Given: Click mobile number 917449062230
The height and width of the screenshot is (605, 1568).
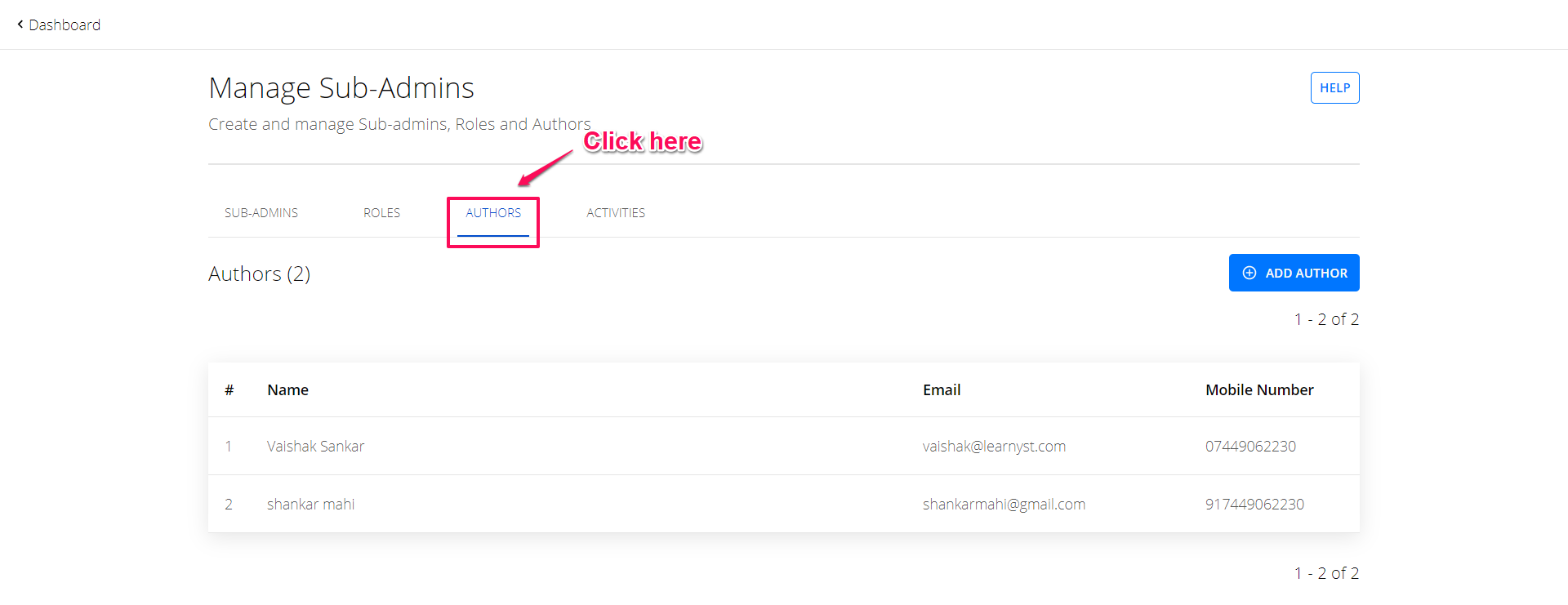Looking at the screenshot, I should click(x=1254, y=505).
